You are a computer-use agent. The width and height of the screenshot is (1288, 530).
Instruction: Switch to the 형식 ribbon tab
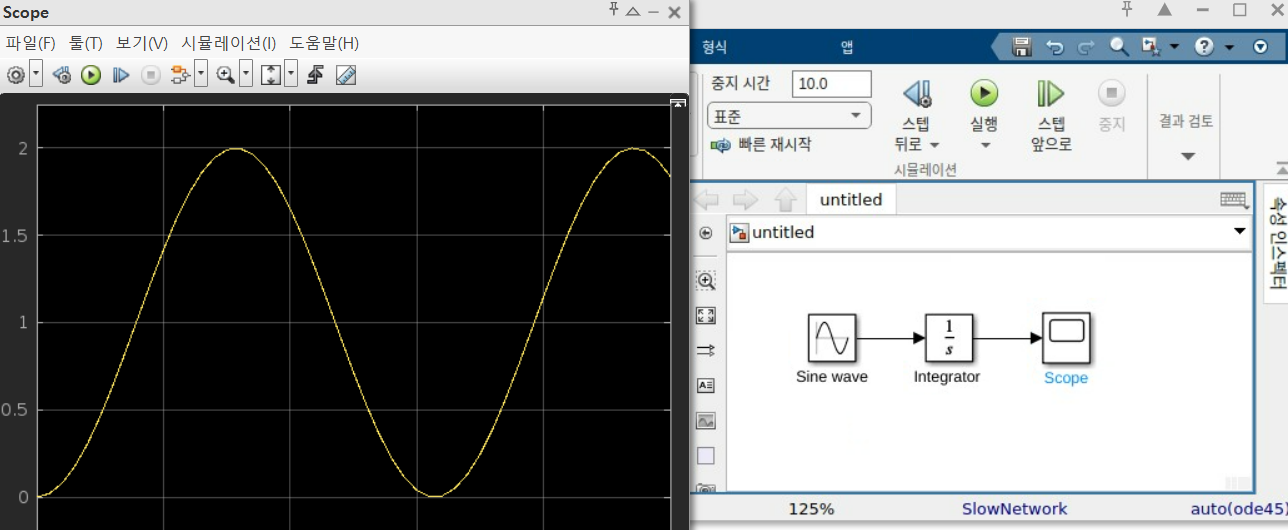[x=715, y=47]
